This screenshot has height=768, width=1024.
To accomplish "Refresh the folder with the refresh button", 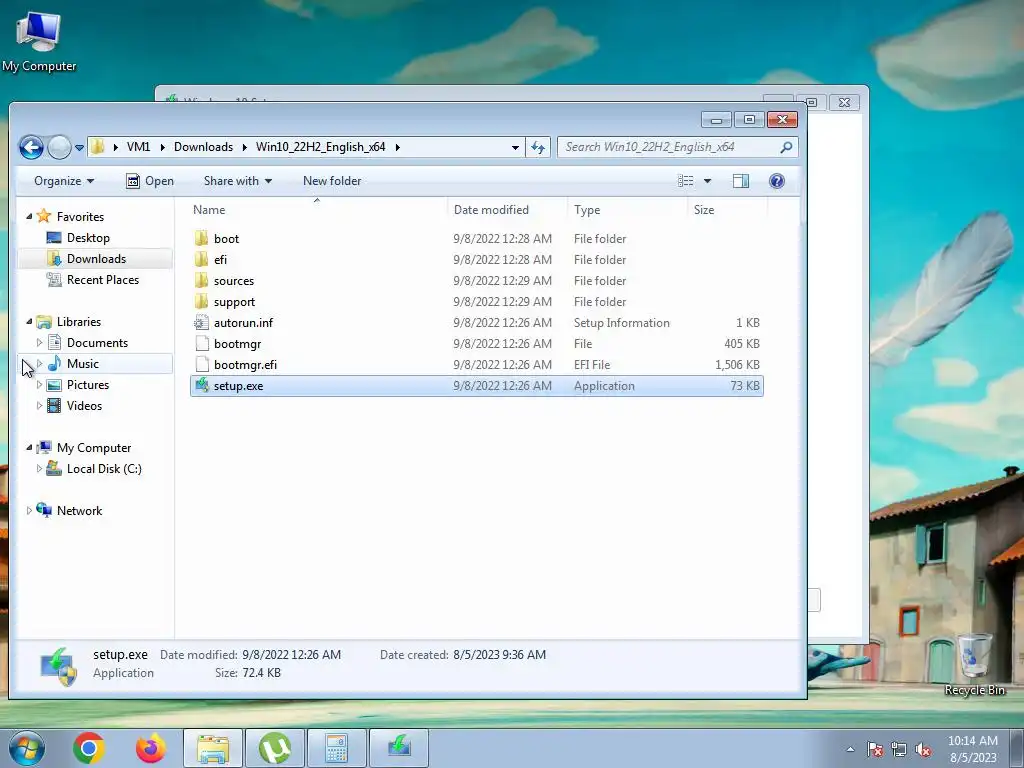I will 538,147.
